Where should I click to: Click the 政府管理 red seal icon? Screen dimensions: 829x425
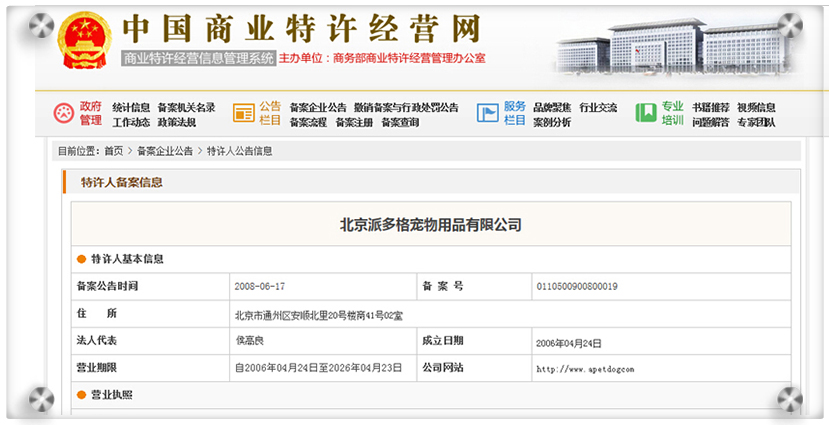(63, 114)
